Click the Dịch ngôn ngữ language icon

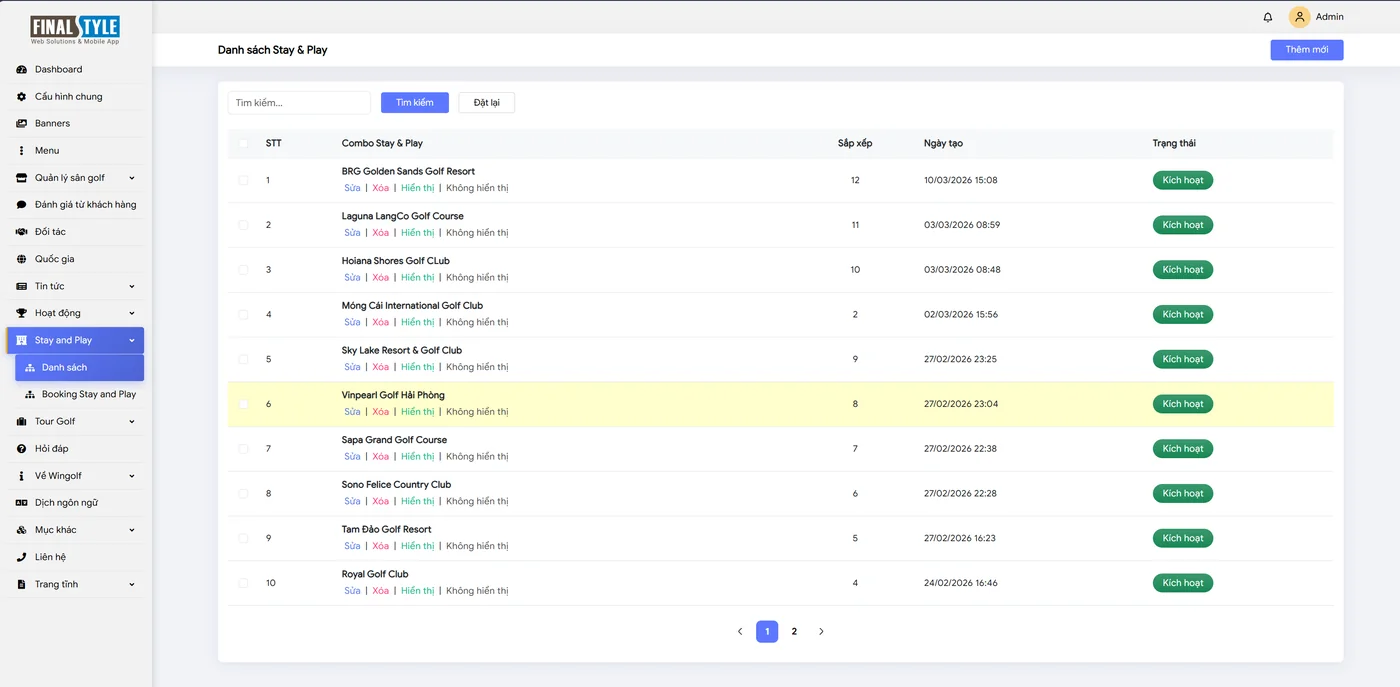[x=22, y=503]
